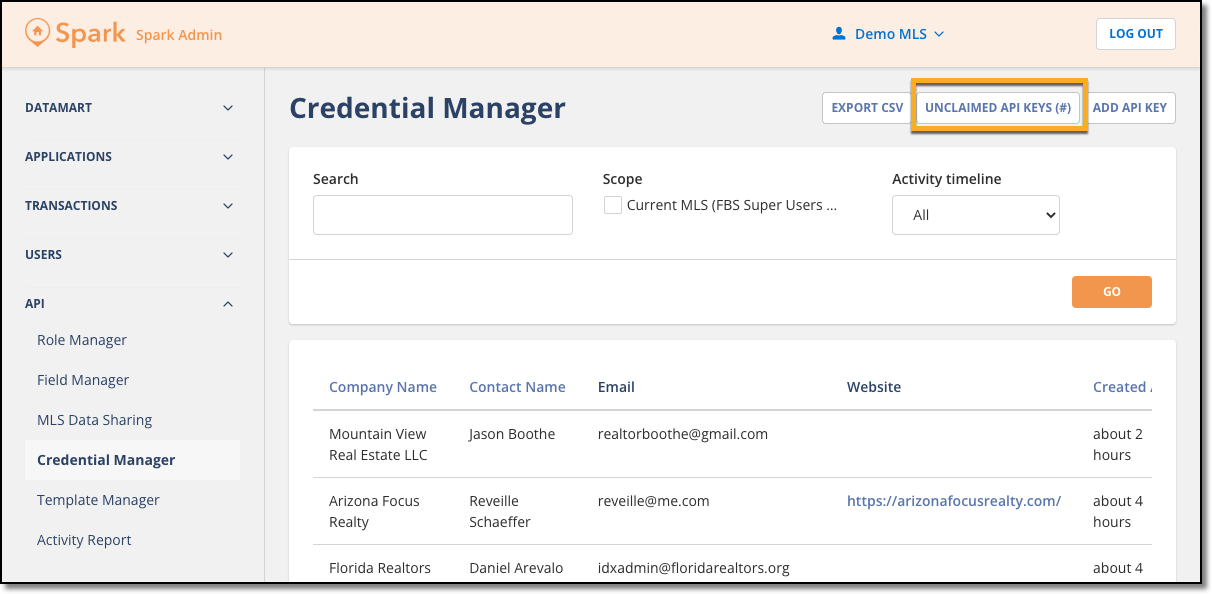
Task: Open the arizonafocusrealty.com website link
Action: [954, 501]
